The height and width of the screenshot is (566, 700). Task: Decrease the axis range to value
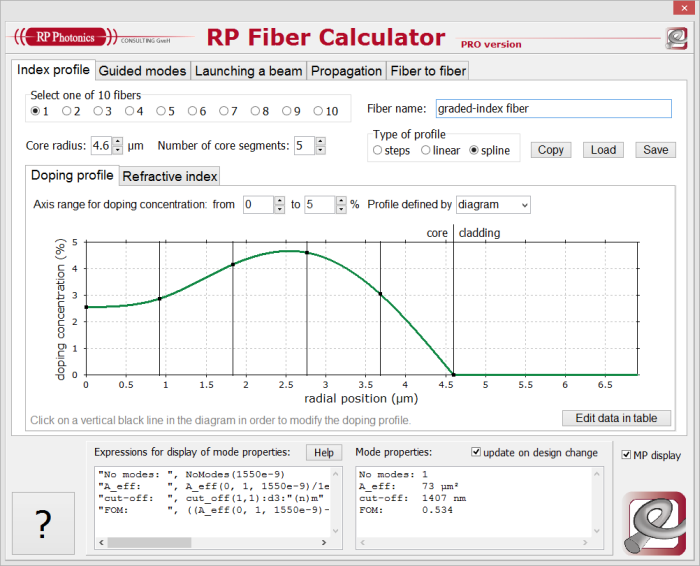pos(341,209)
